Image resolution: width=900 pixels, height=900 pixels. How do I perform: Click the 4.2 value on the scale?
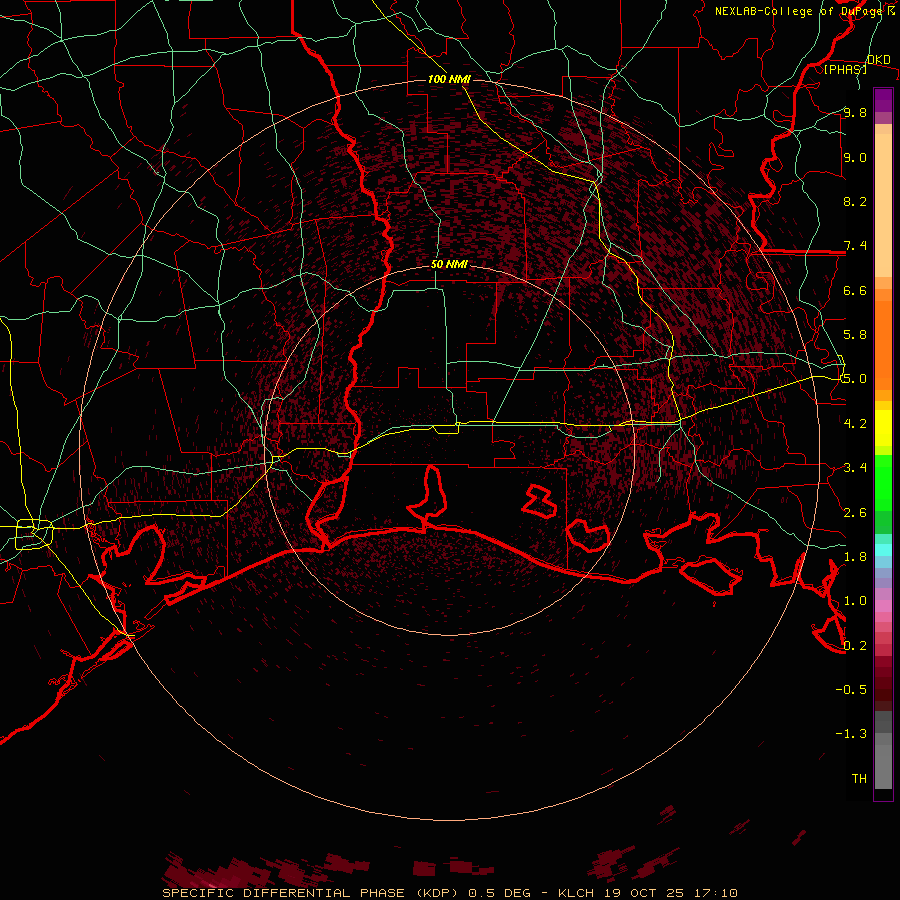855,424
